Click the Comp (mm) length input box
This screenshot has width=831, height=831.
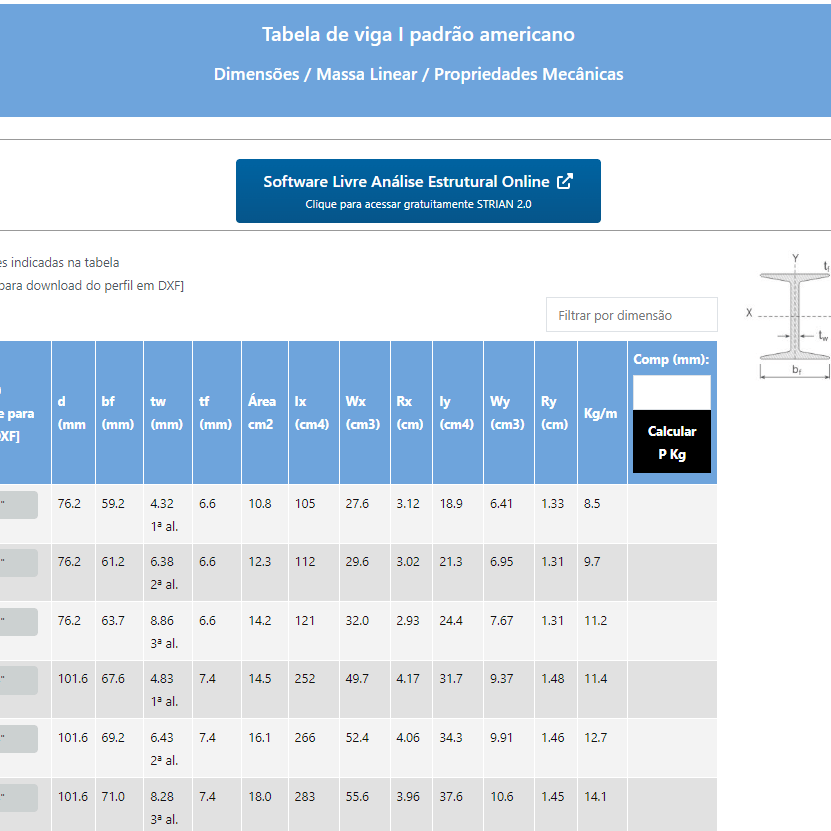point(671,392)
